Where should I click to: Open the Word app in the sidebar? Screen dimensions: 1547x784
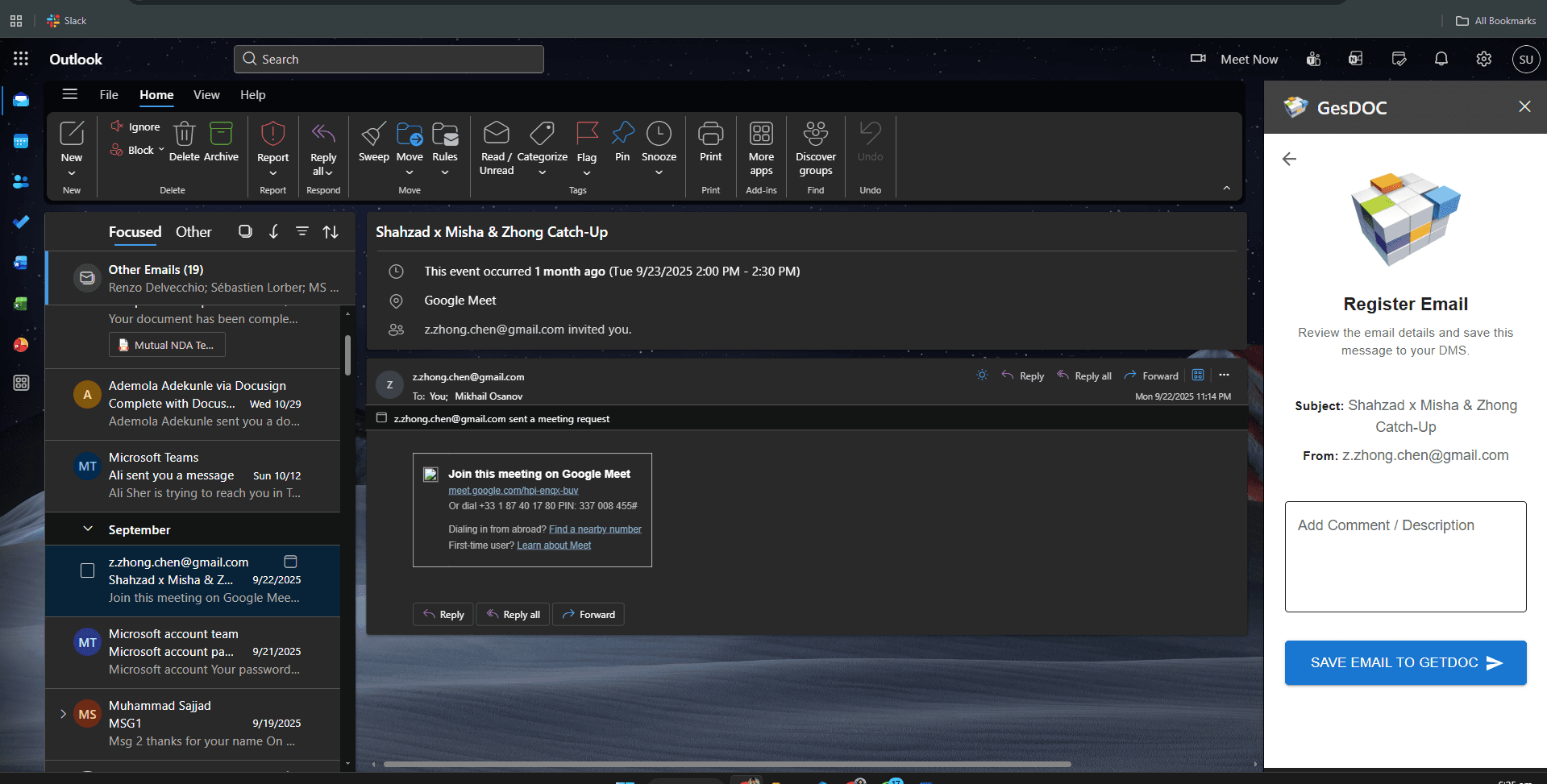(21, 263)
